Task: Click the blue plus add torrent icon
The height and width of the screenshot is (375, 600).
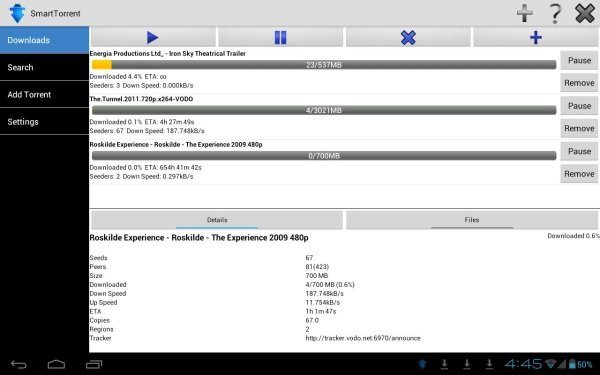Action: click(x=536, y=38)
